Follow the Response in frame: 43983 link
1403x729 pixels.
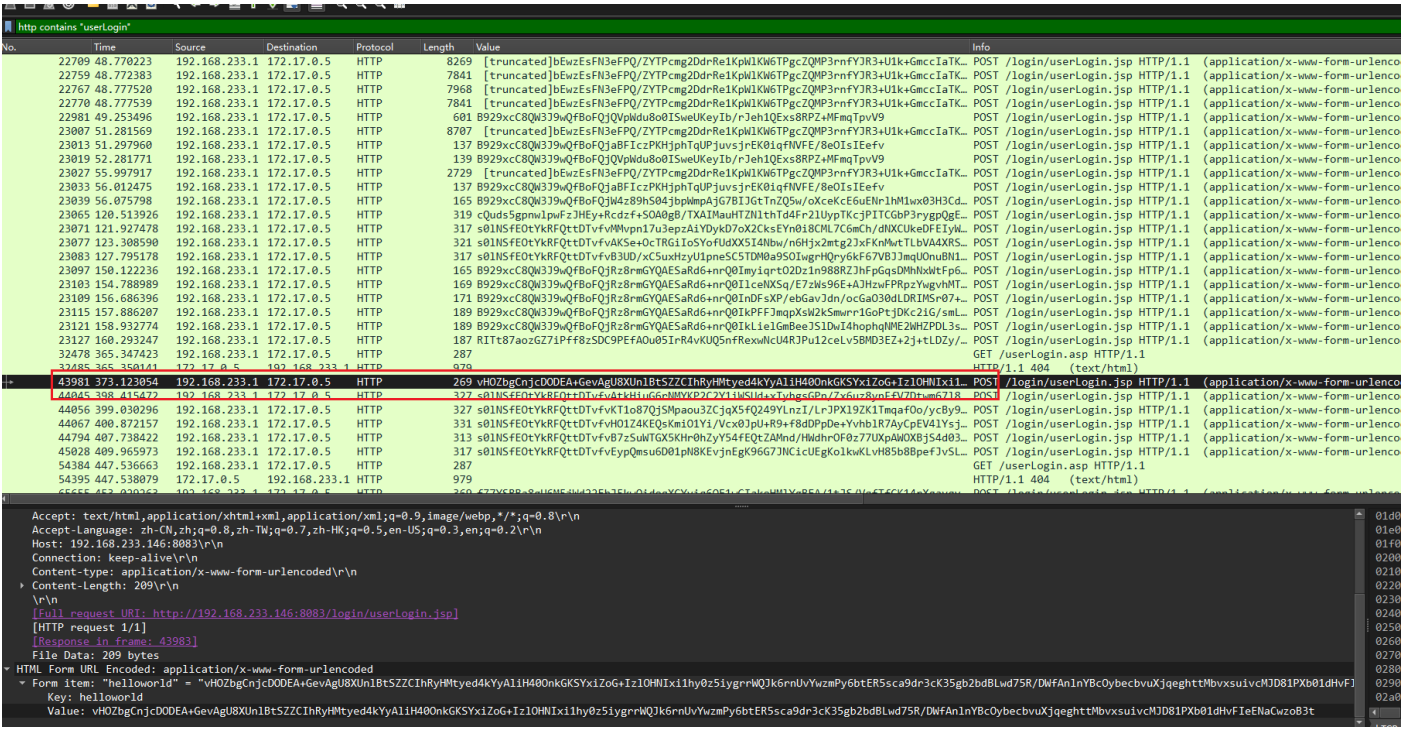tap(114, 641)
